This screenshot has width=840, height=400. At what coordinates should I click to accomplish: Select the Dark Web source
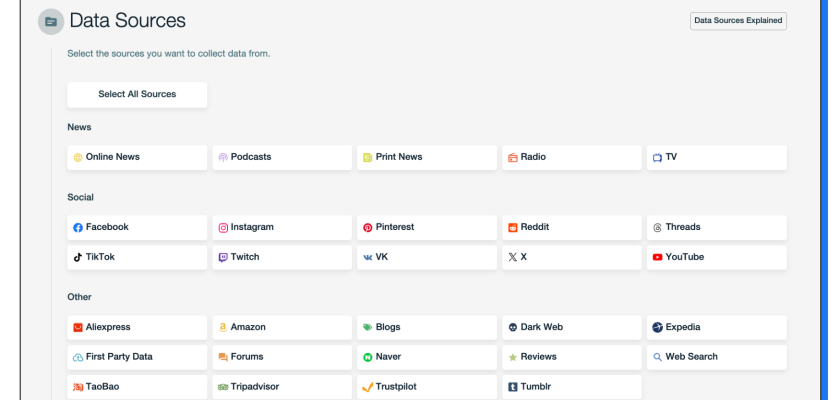(x=571, y=328)
